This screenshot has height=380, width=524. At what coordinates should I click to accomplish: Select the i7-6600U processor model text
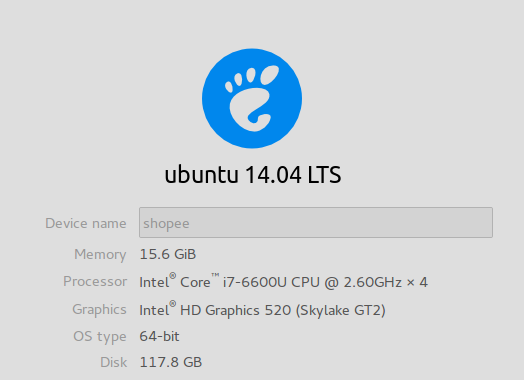[x=255, y=282]
